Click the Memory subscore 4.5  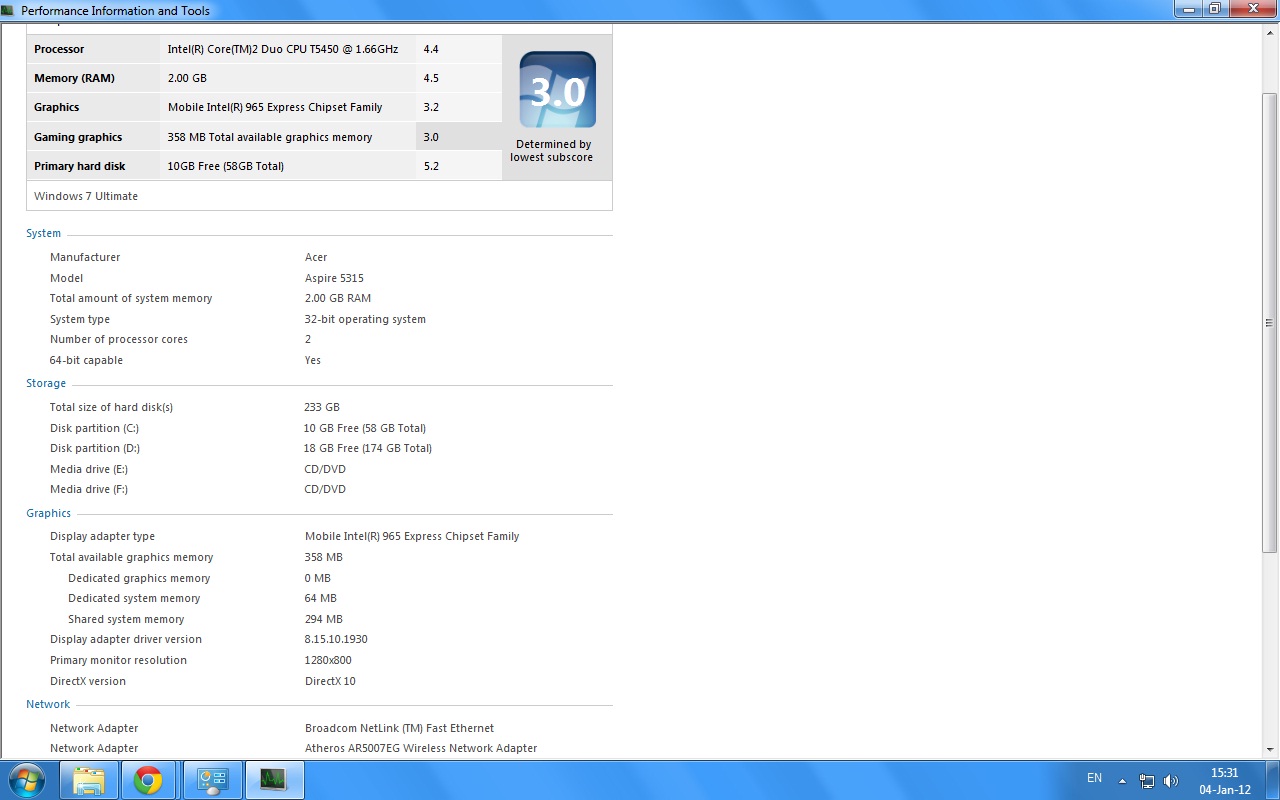point(431,78)
